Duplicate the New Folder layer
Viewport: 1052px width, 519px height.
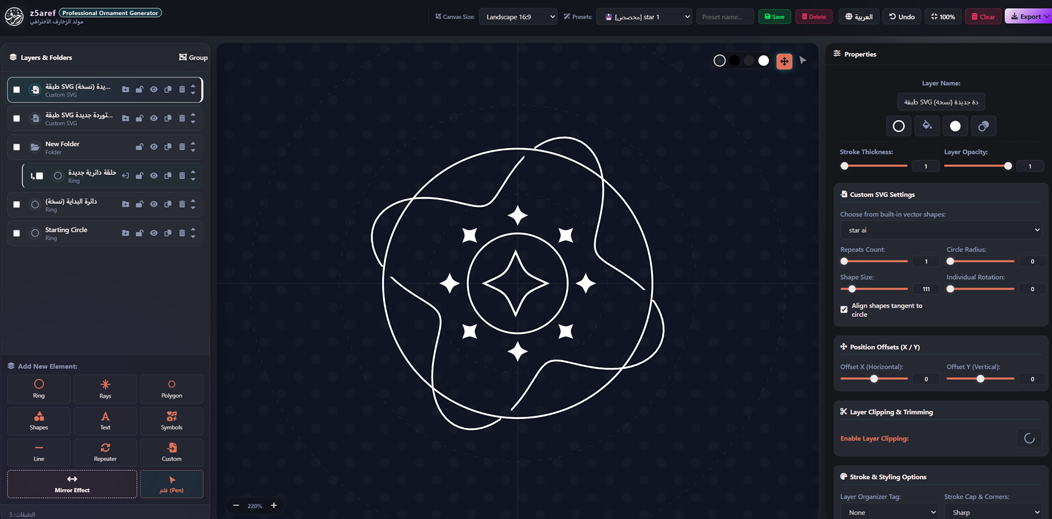(168, 147)
